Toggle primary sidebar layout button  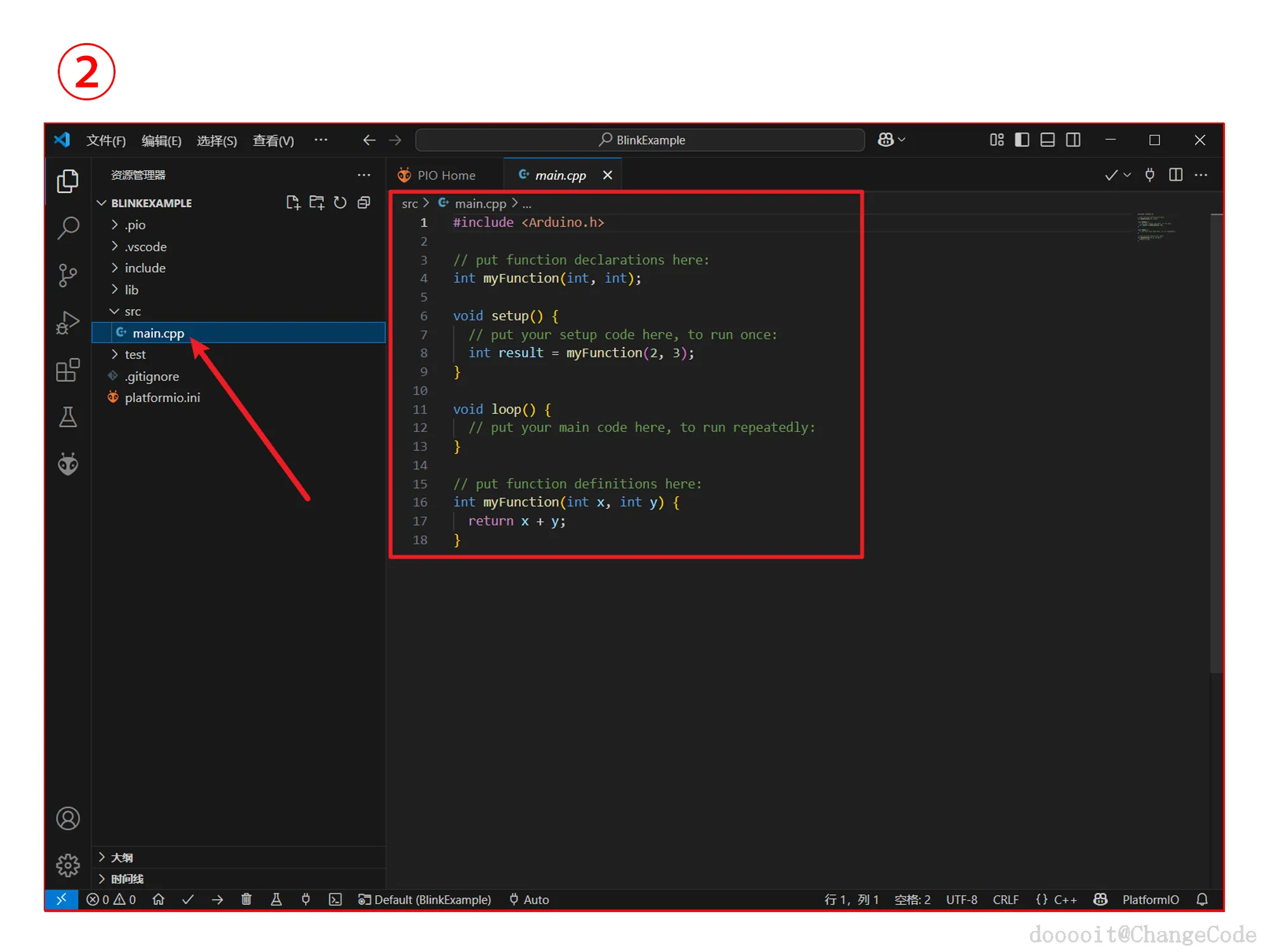point(1022,140)
